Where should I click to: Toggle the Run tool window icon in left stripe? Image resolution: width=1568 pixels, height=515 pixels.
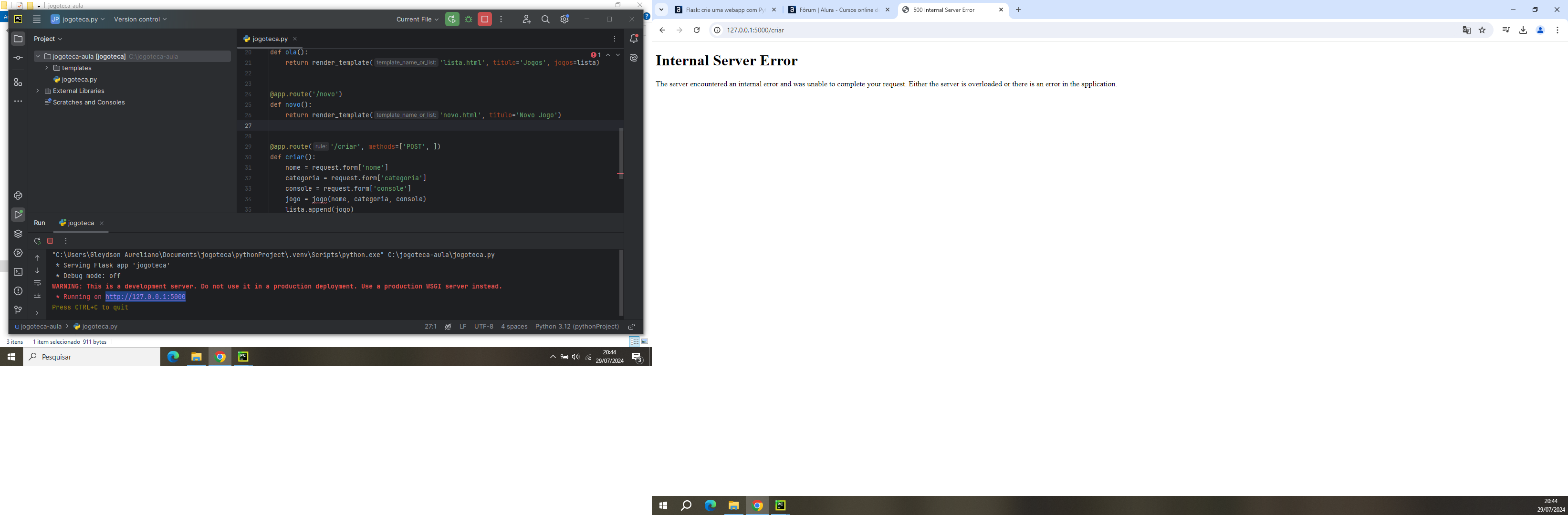[18, 215]
